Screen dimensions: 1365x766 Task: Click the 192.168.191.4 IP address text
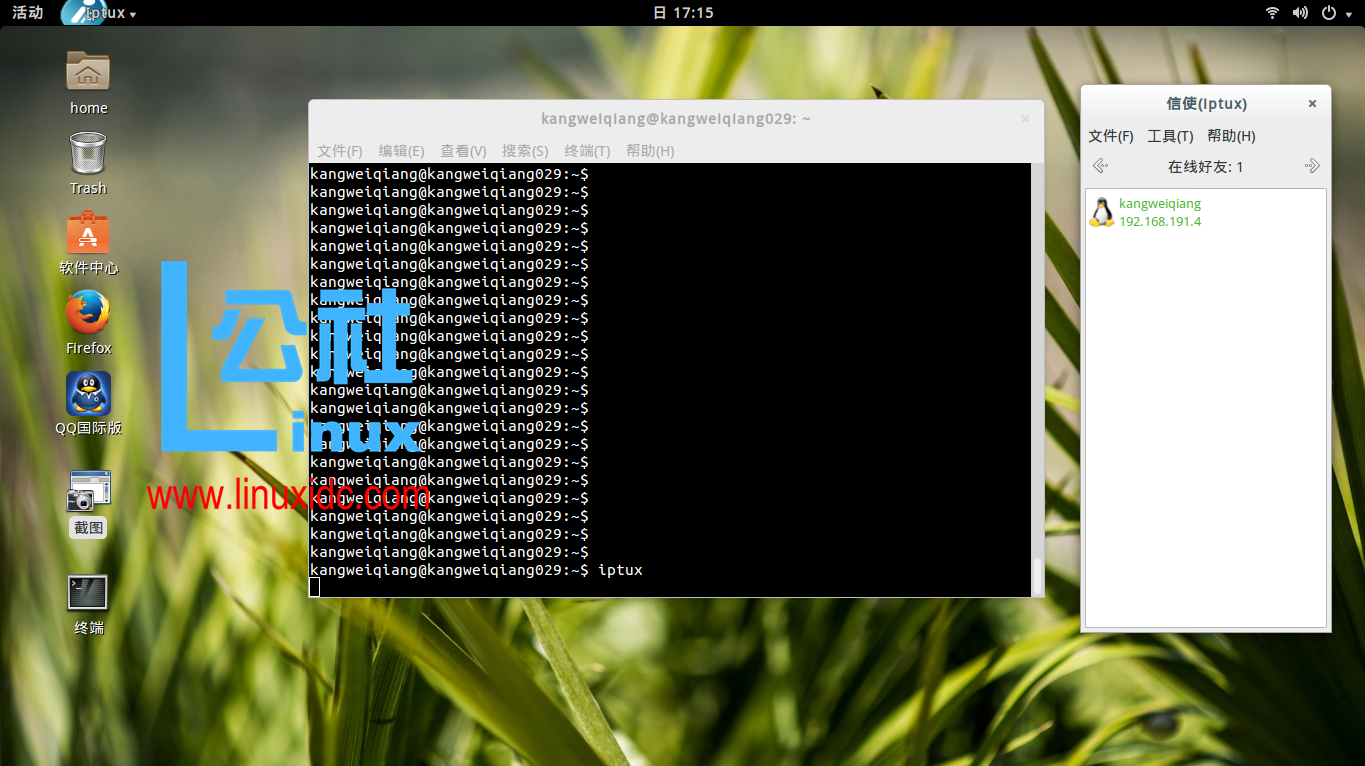coord(1160,222)
